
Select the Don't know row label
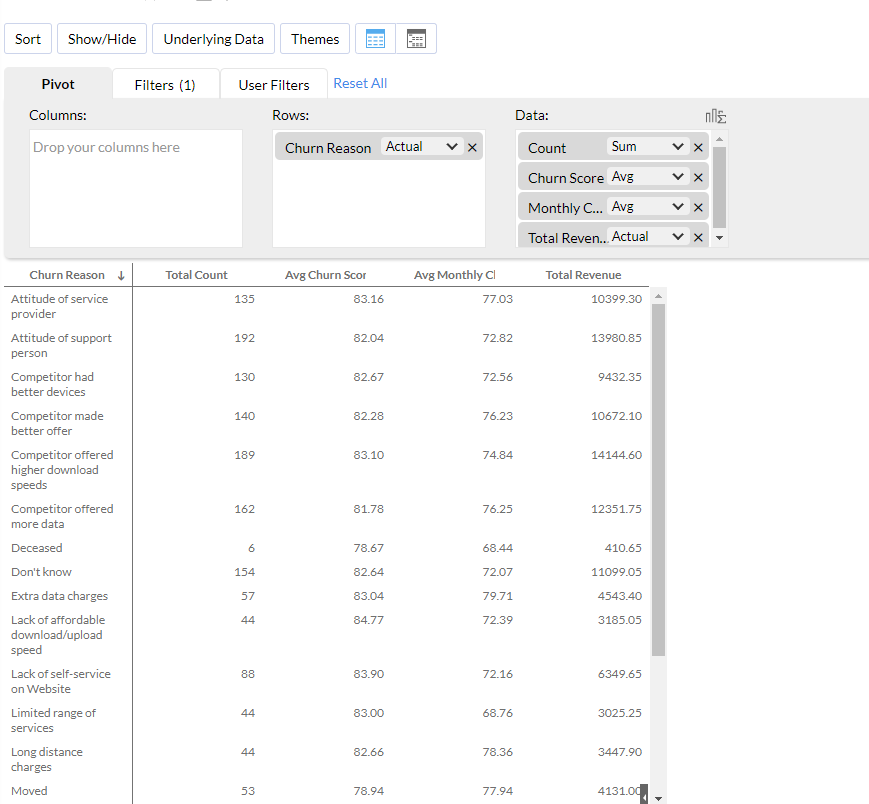click(41, 572)
